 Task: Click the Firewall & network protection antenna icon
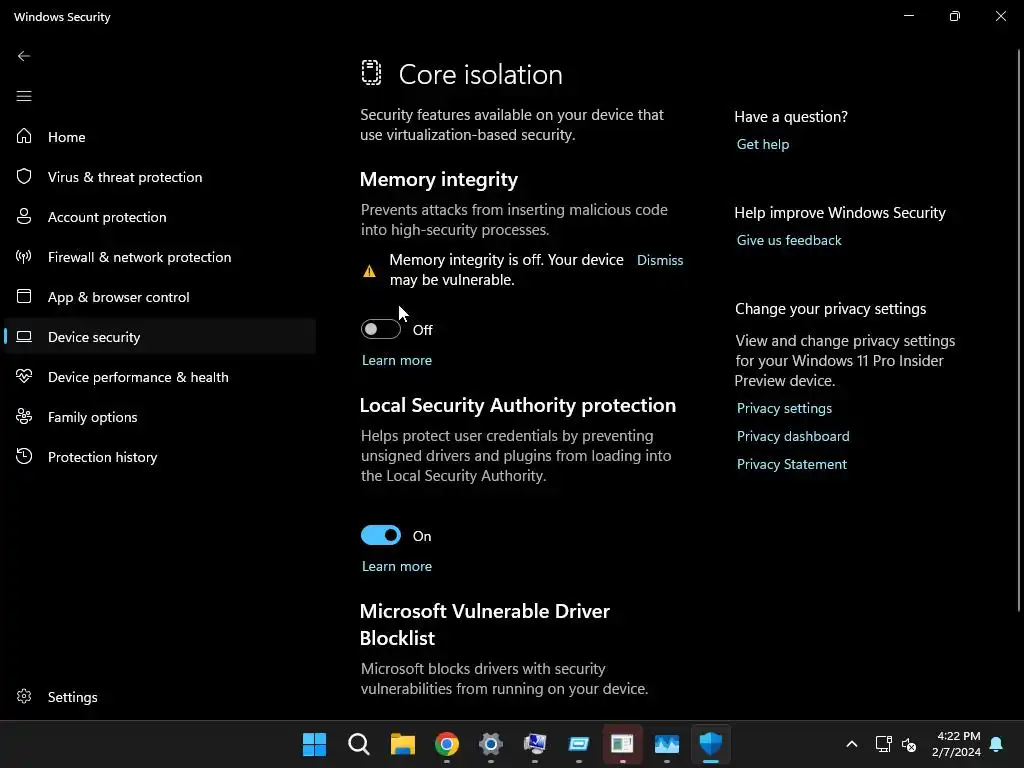coord(24,257)
